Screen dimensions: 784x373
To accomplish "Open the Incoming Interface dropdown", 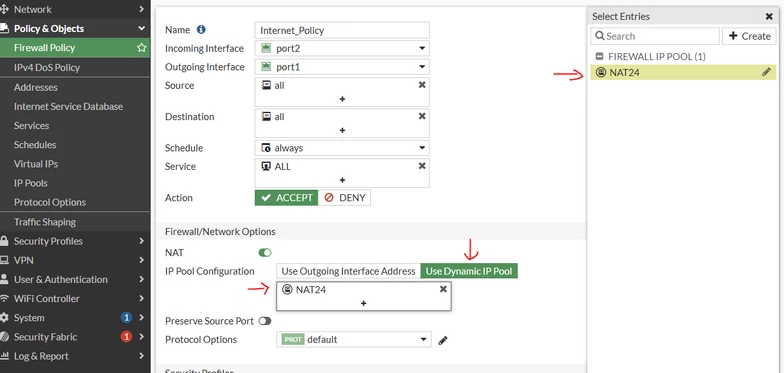I will (342, 48).
